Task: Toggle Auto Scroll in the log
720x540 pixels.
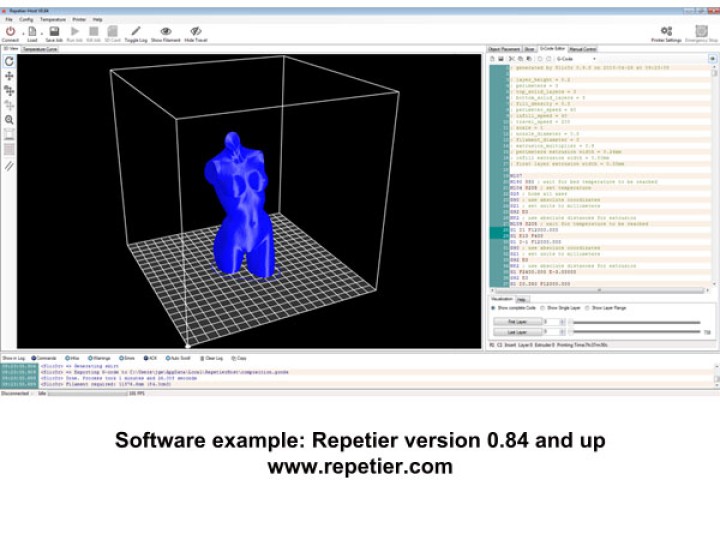Action: [178, 358]
